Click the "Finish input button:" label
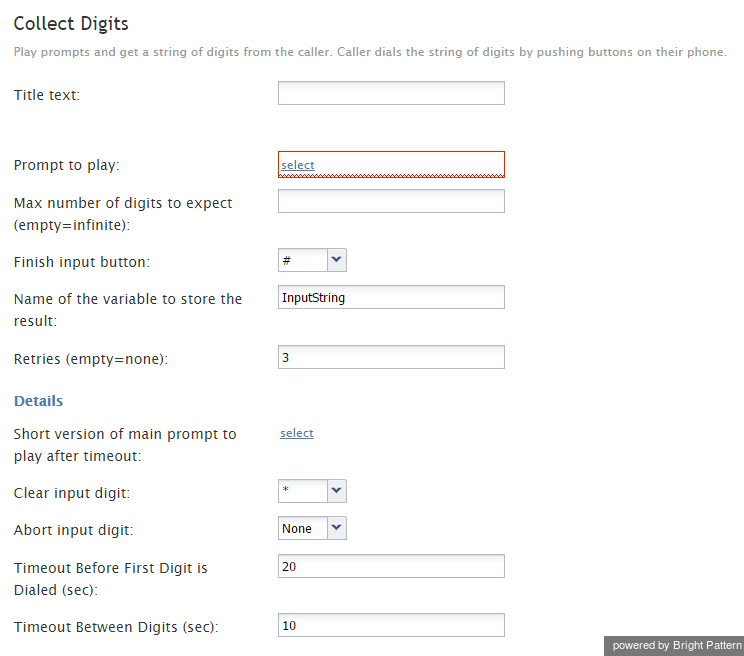The width and height of the screenshot is (744, 656). tap(82, 262)
